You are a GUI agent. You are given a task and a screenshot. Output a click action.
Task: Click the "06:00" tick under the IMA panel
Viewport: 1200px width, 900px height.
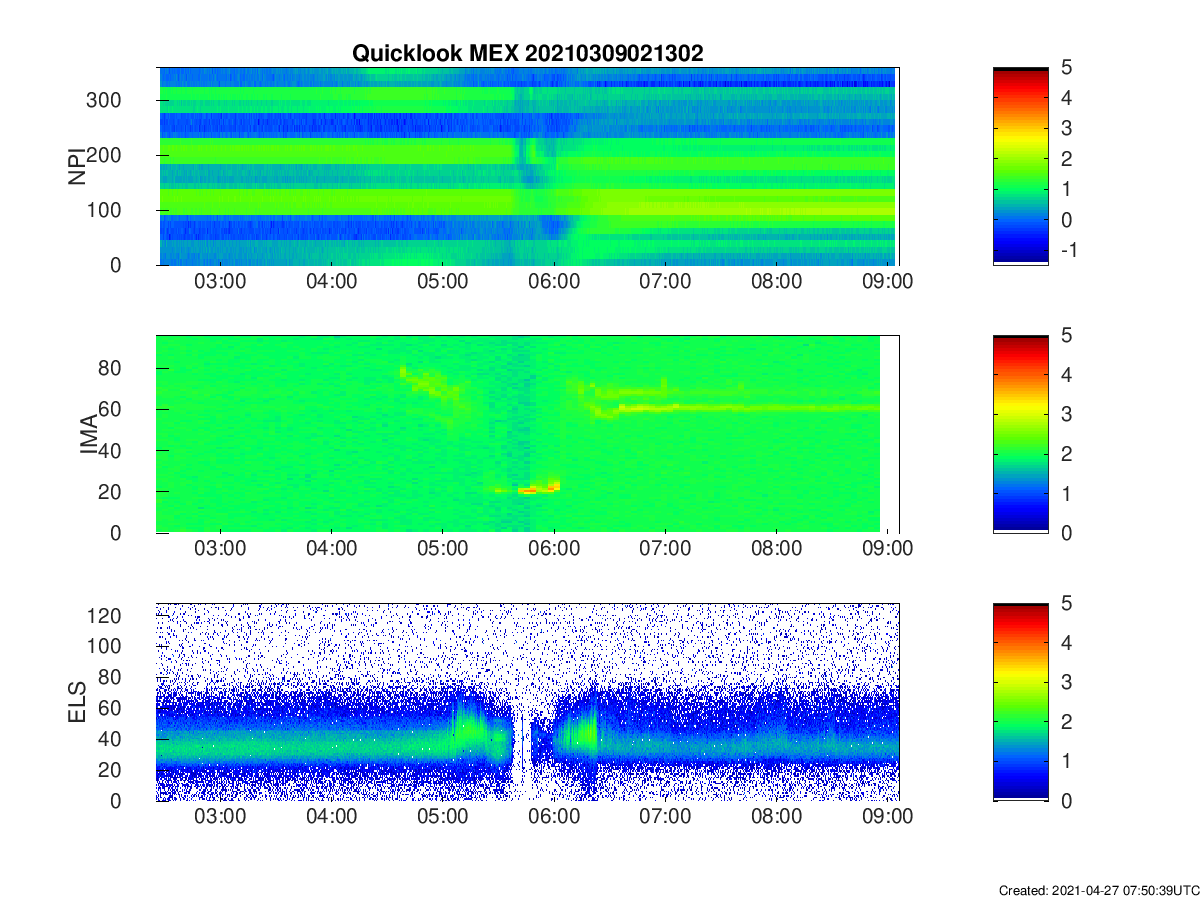[554, 549]
